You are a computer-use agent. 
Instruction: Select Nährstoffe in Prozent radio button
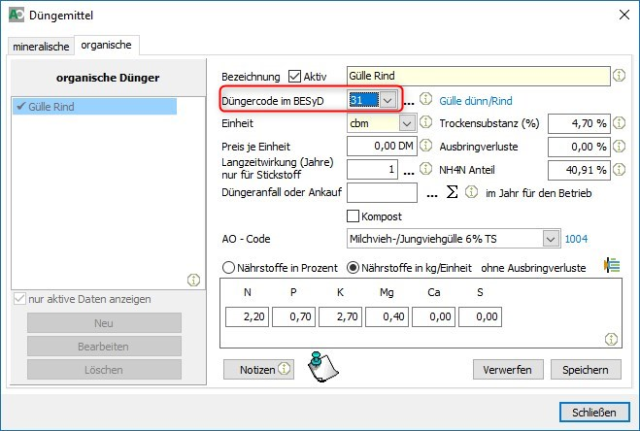click(229, 267)
